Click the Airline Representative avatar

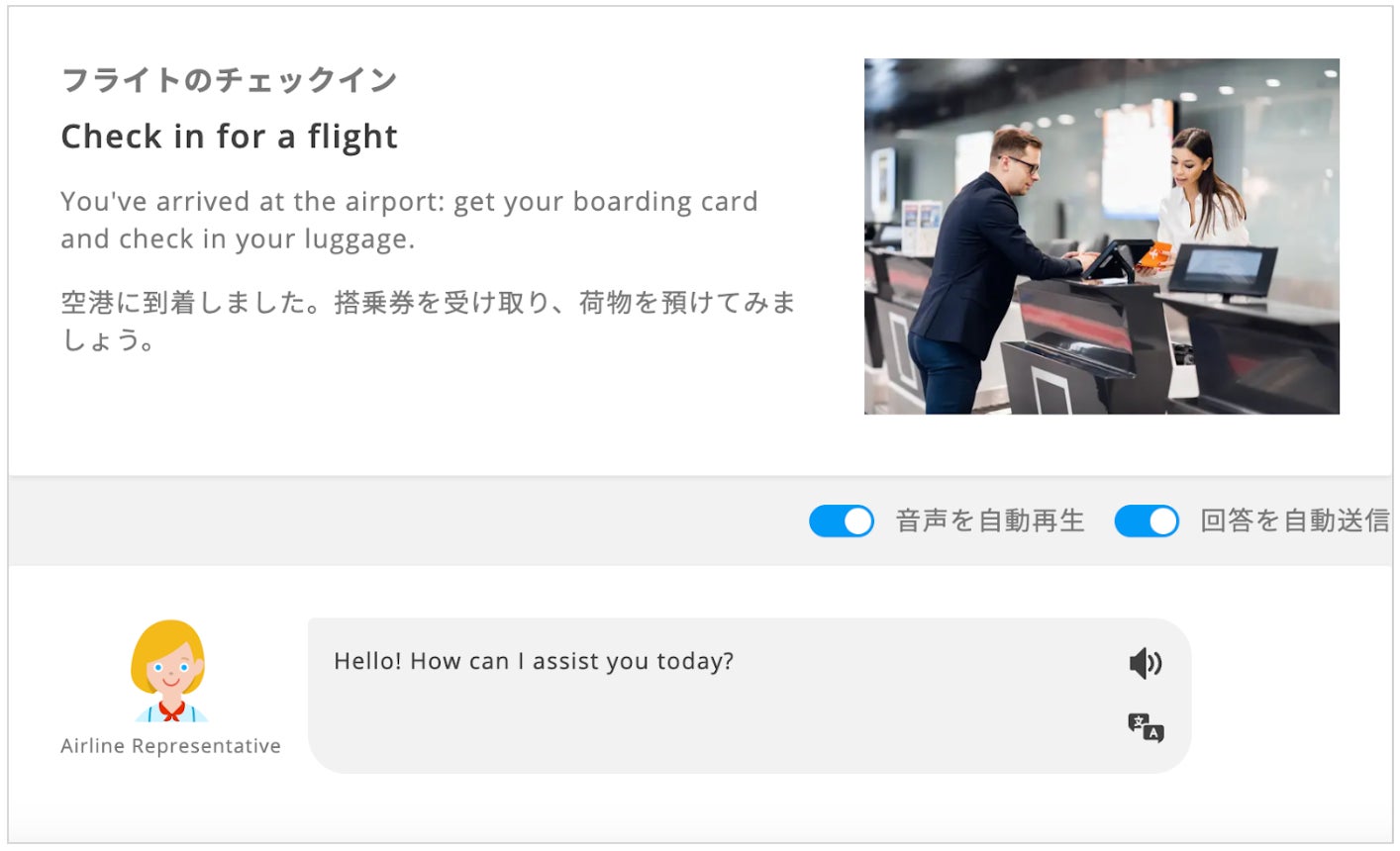coord(168,671)
